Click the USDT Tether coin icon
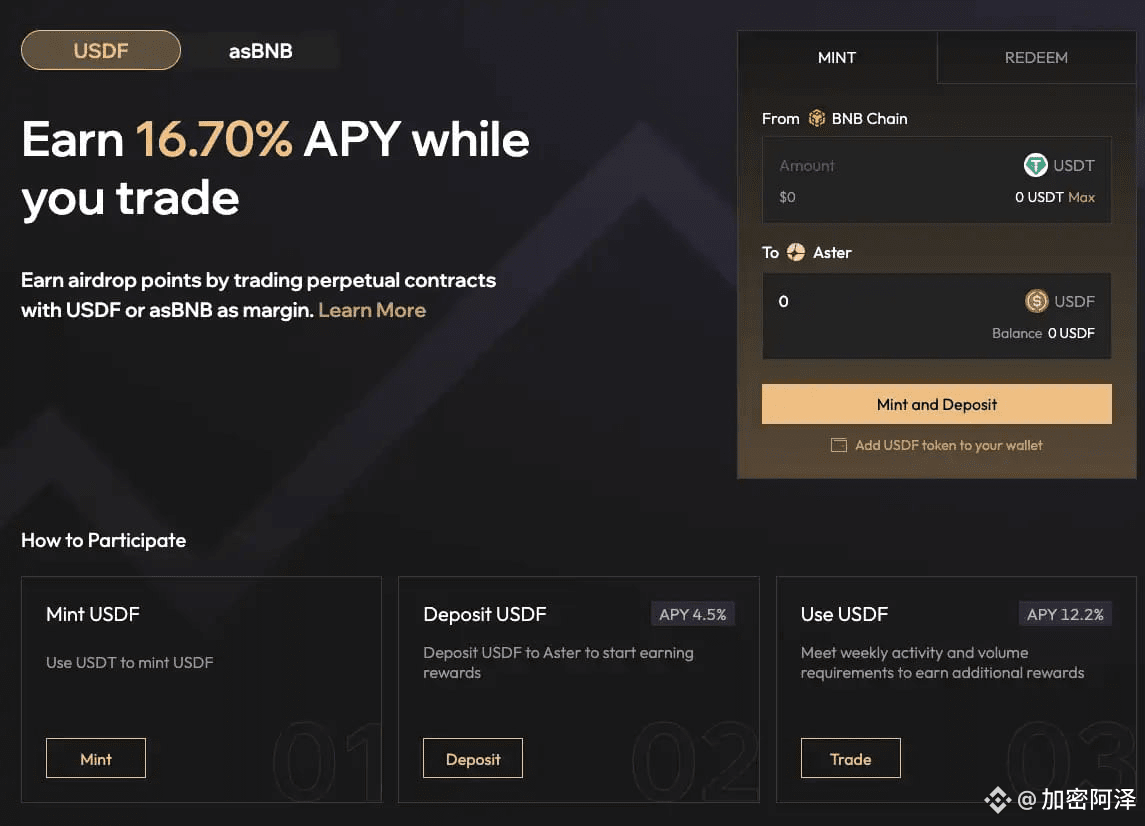The height and width of the screenshot is (826, 1145). tap(1035, 165)
